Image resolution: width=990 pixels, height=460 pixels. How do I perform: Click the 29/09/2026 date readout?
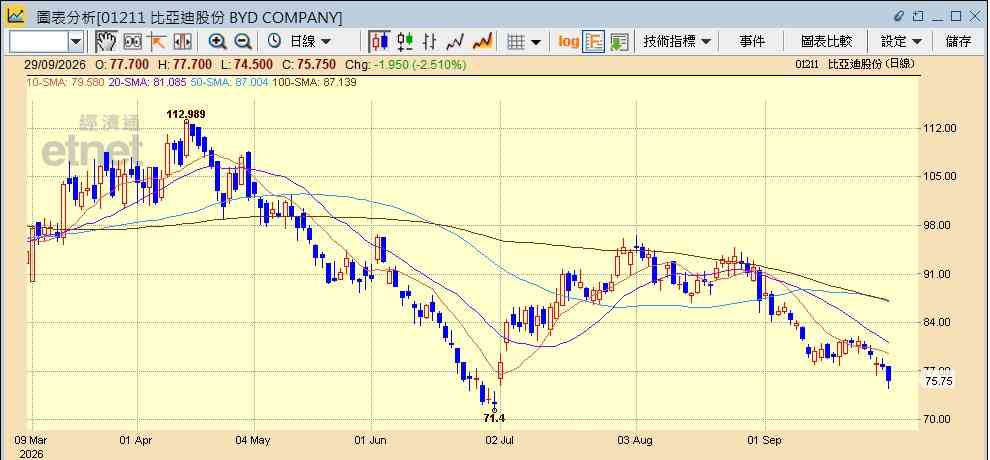tap(56, 64)
